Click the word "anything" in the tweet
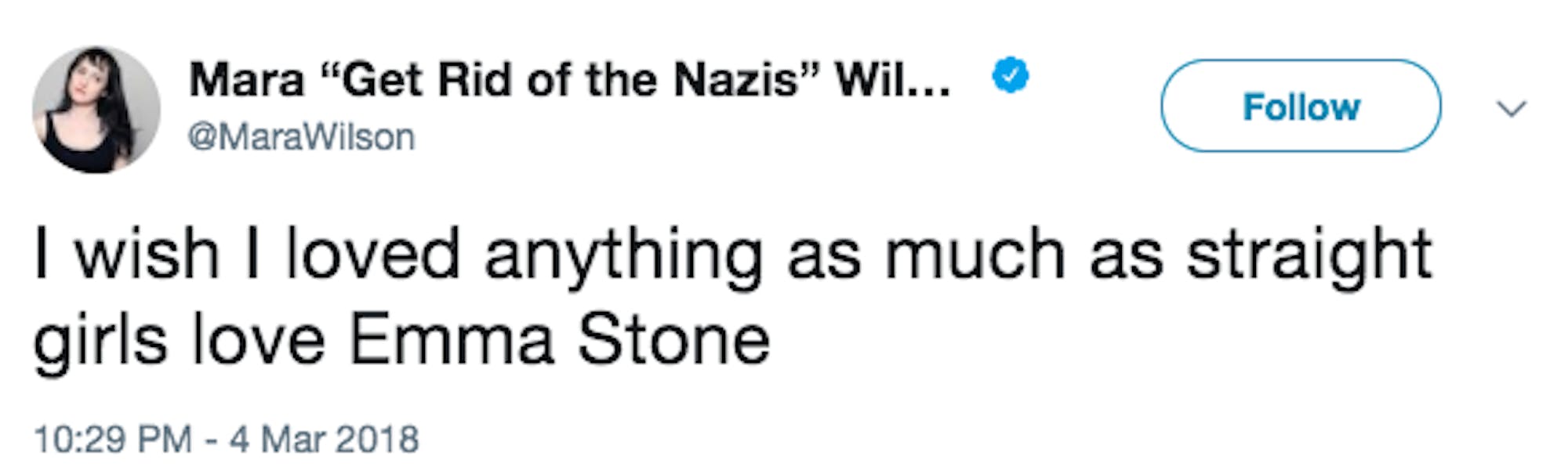 (623, 255)
